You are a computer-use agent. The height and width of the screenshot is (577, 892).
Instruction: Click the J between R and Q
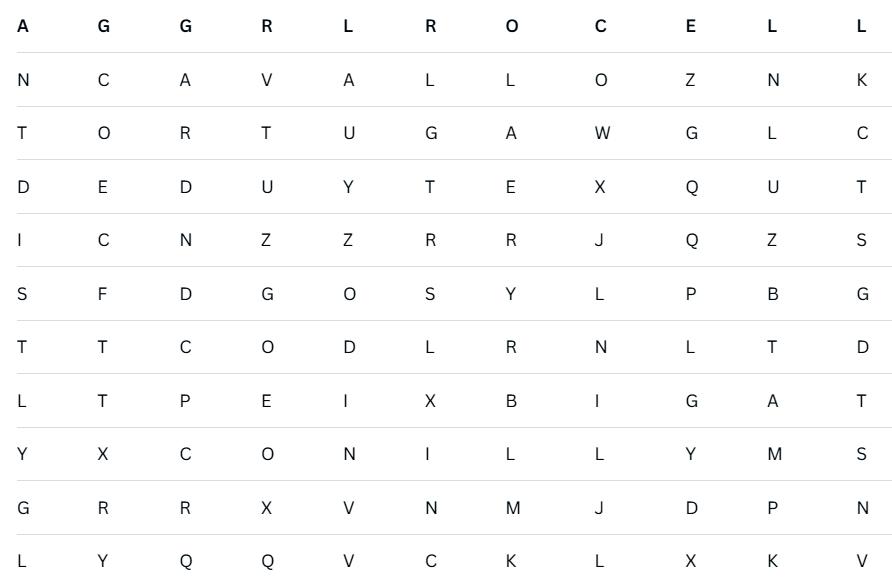[601, 241]
